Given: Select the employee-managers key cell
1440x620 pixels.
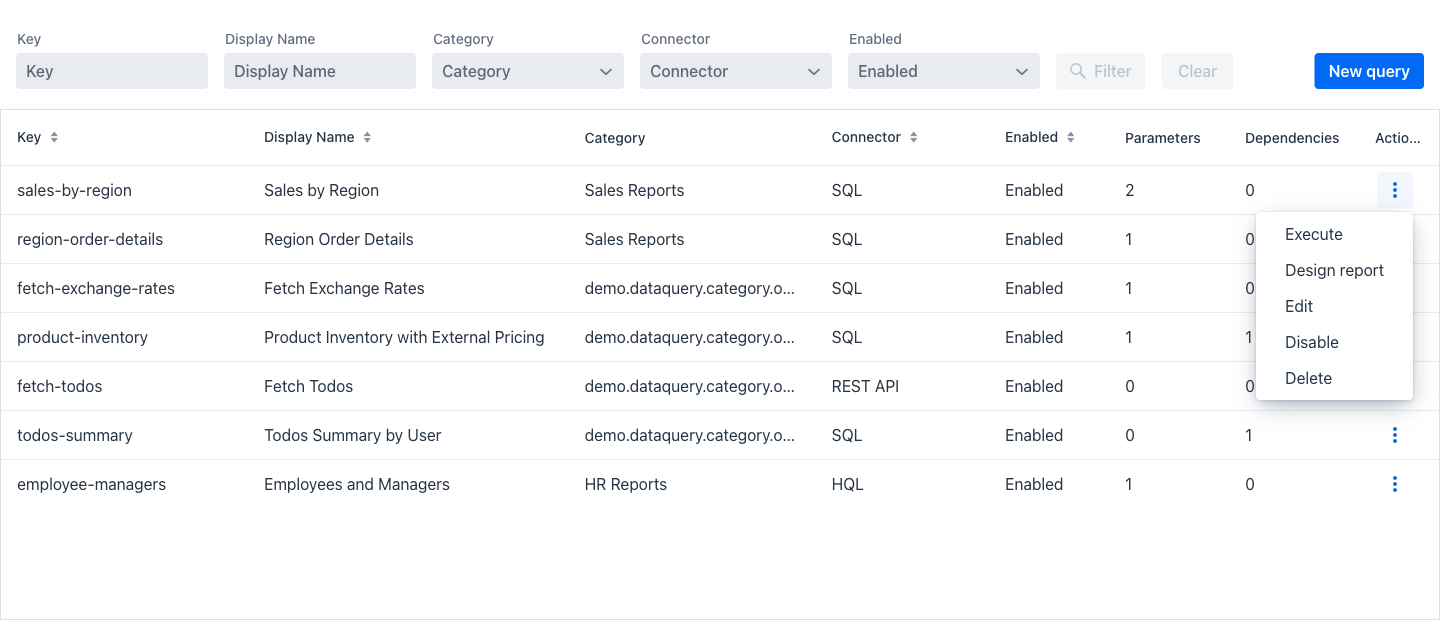Looking at the screenshot, I should pyautogui.click(x=91, y=484).
